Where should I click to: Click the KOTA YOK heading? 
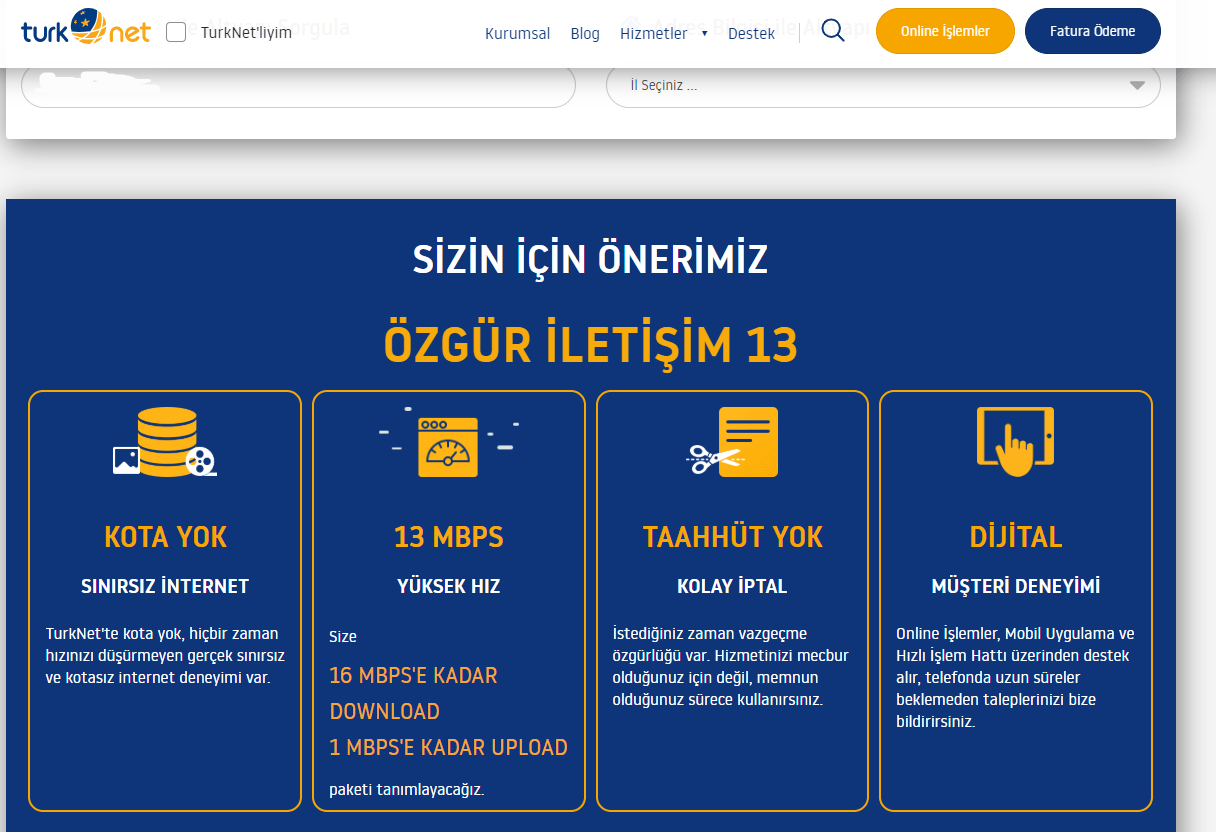pos(165,537)
